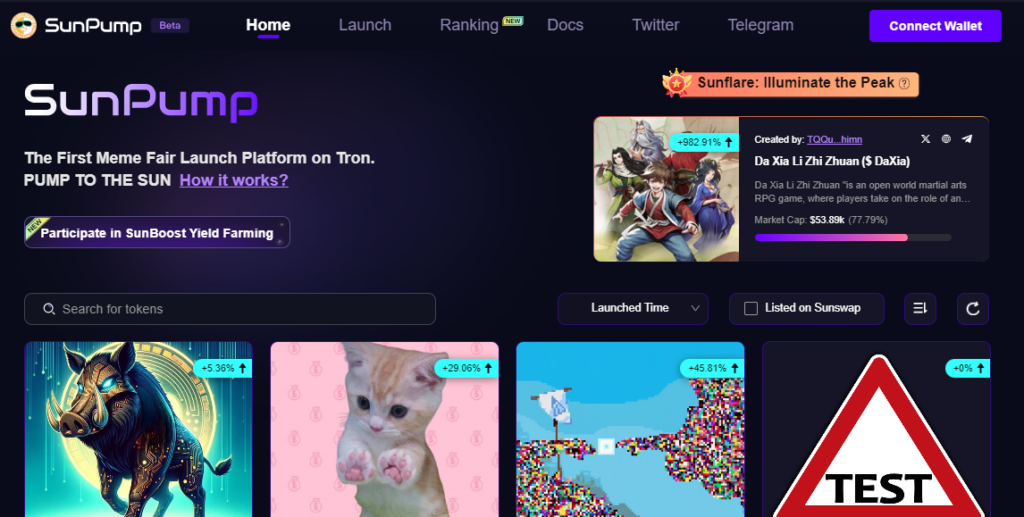The height and width of the screenshot is (517, 1024).
Task: Open the Docs navigation item
Action: (x=565, y=25)
